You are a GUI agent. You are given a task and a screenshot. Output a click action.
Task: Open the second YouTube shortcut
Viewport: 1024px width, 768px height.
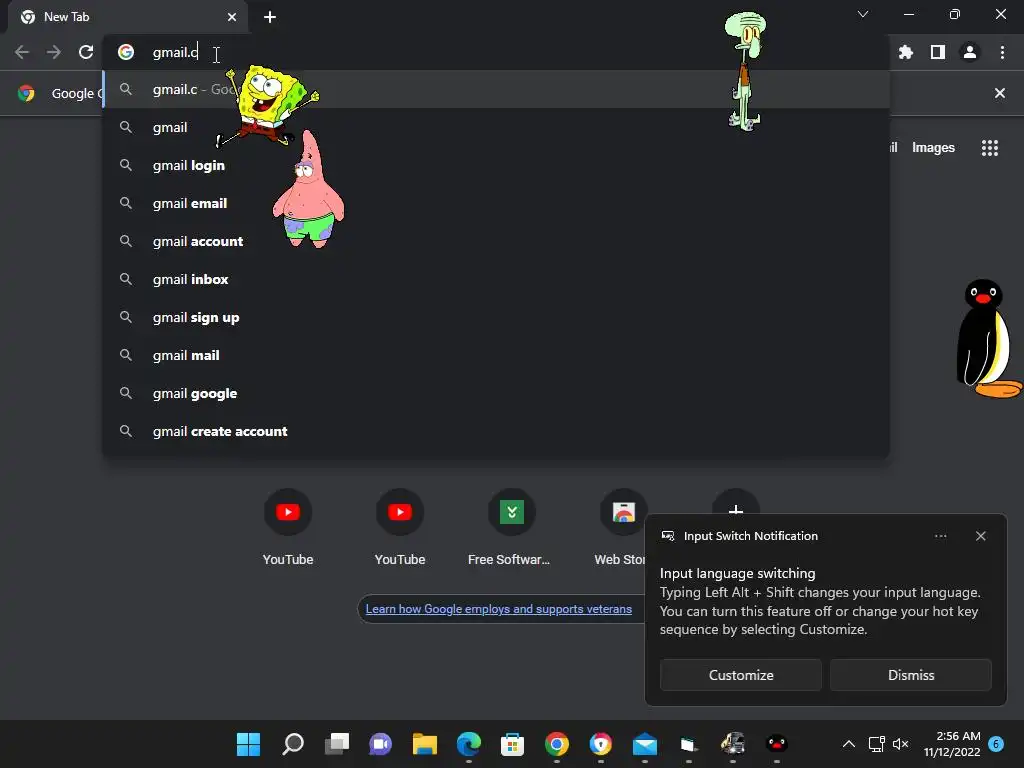(400, 526)
